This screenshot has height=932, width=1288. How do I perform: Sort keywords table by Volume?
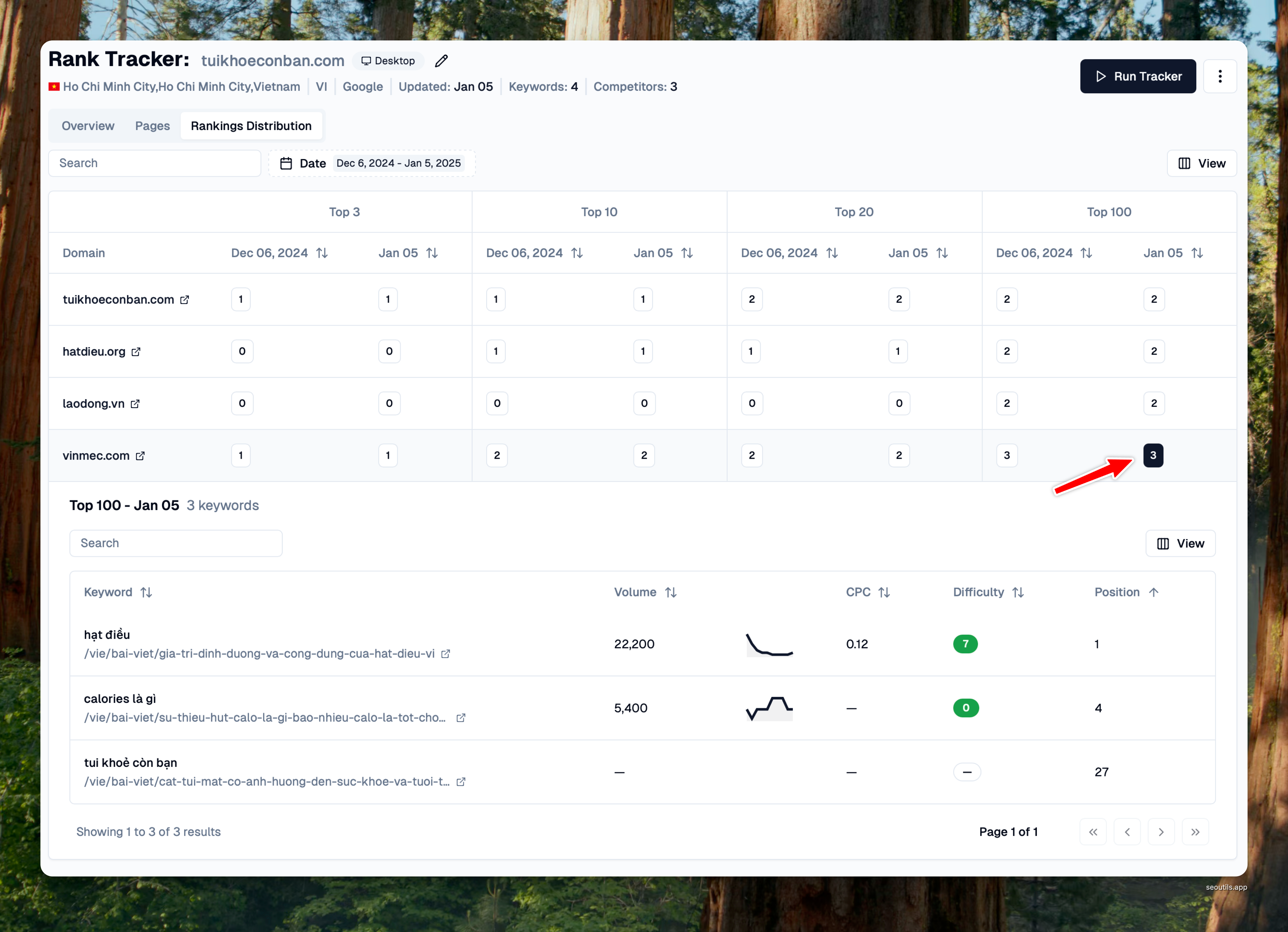click(x=671, y=592)
